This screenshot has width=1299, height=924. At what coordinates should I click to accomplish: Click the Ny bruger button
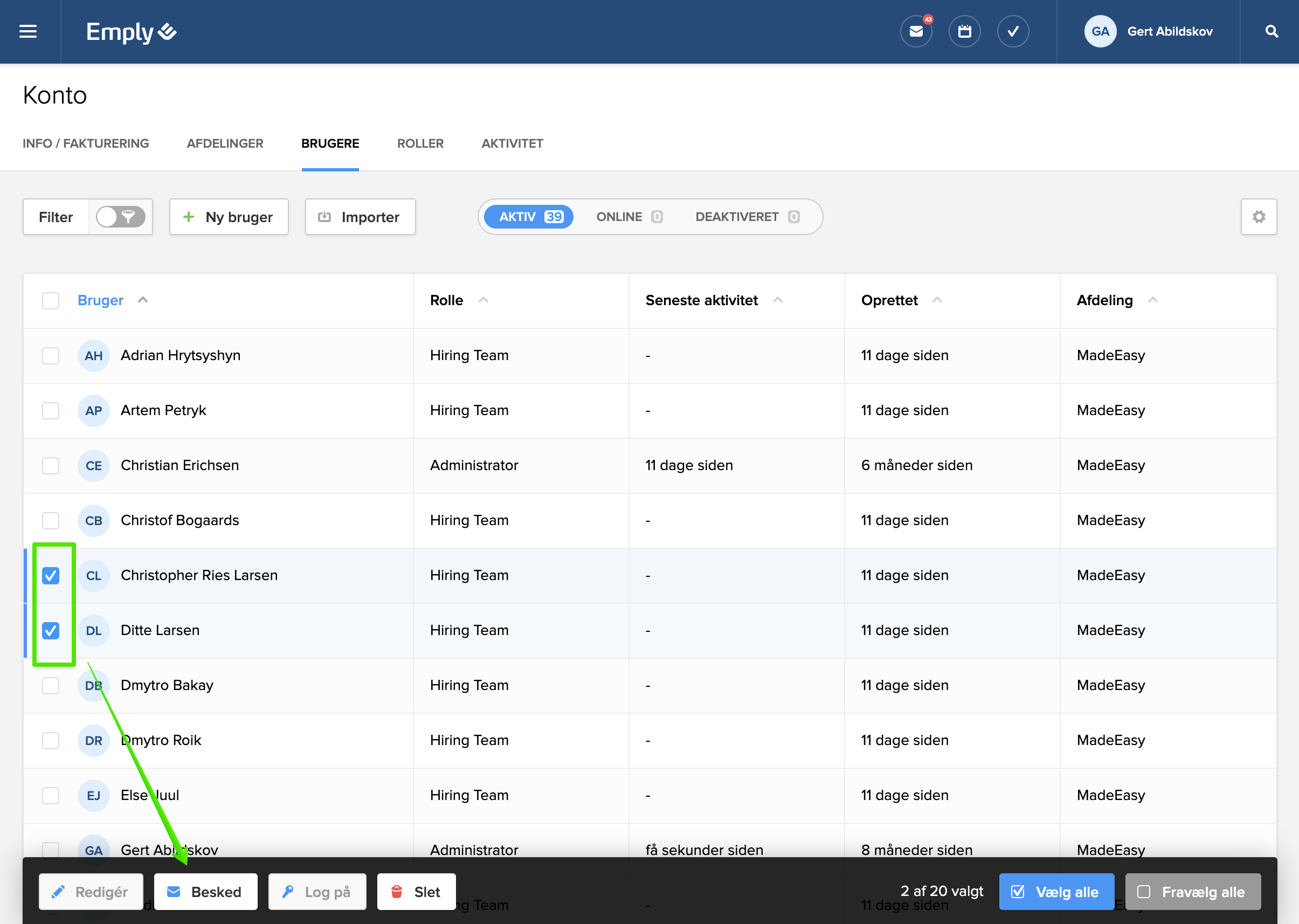point(229,217)
